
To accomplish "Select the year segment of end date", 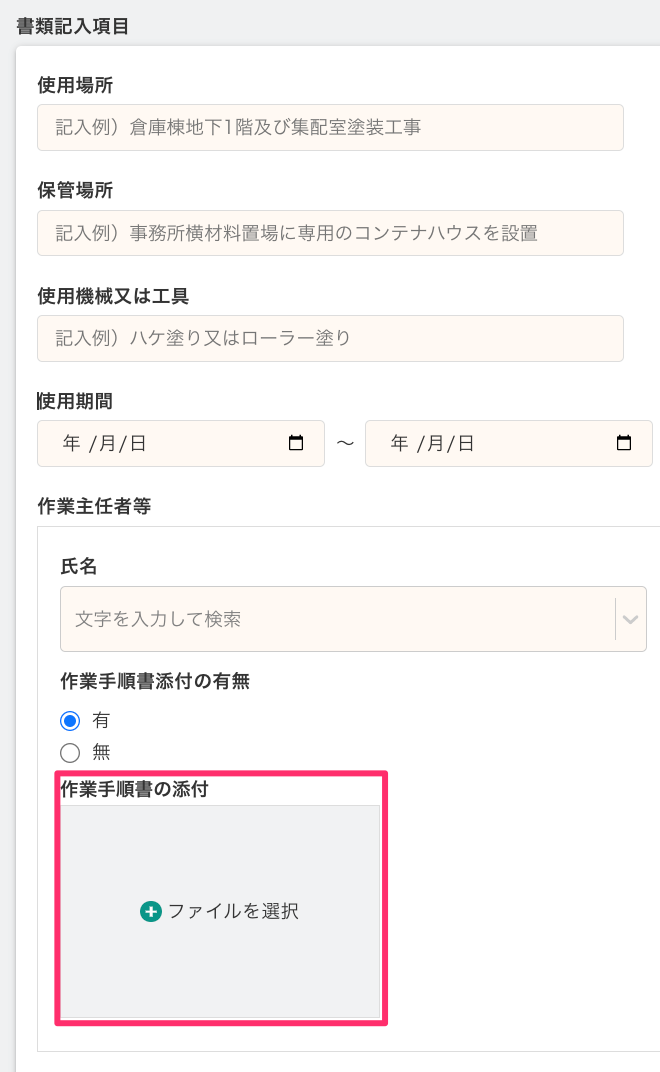I will 399,444.
